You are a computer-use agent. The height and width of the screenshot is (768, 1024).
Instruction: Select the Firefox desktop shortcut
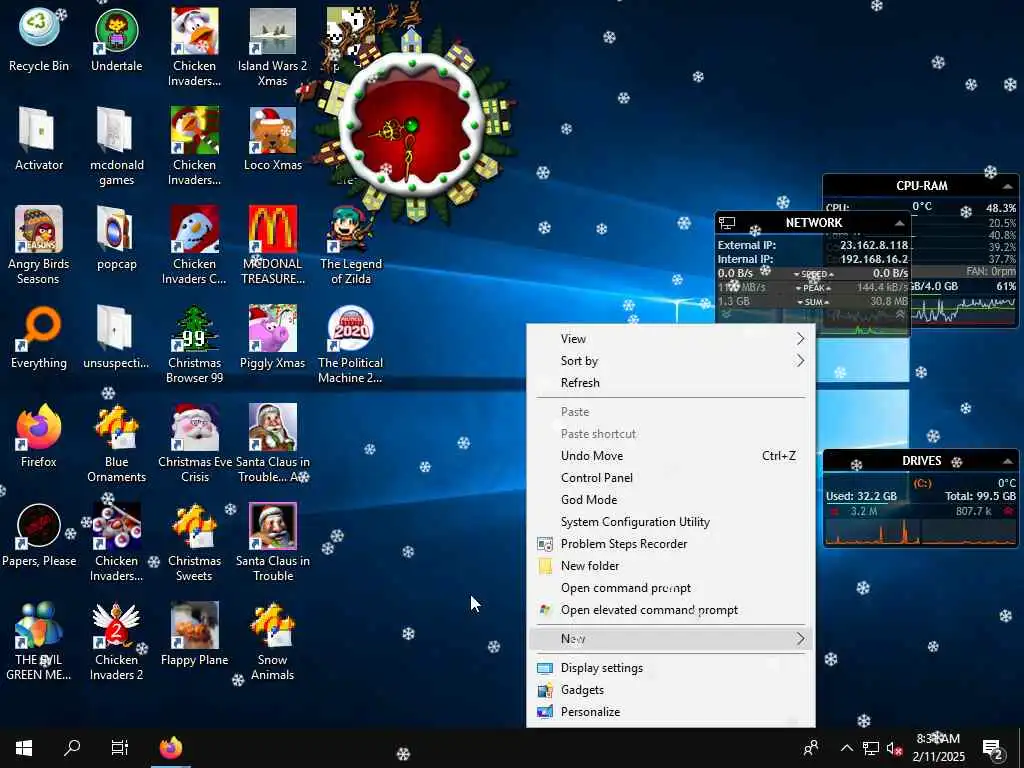(39, 436)
